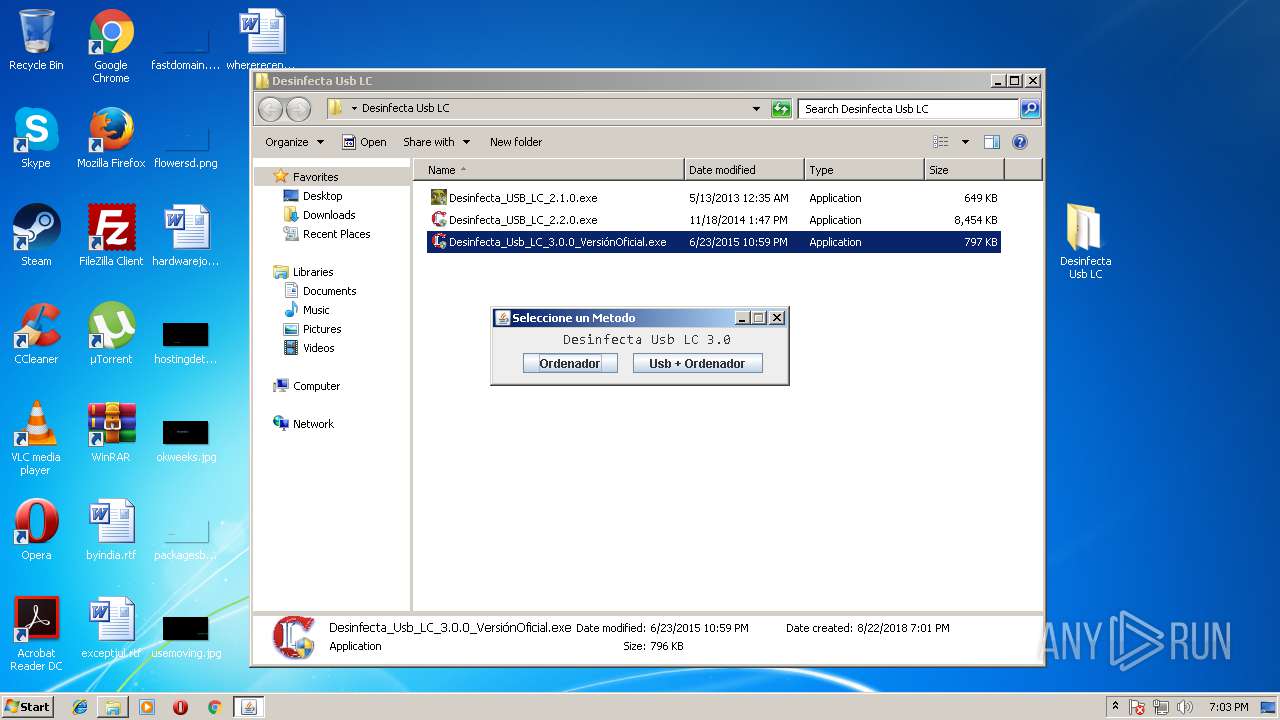Select Desinfecta_USB_LC_2.1.0.exe file
The image size is (1280, 720).
pos(714,198)
